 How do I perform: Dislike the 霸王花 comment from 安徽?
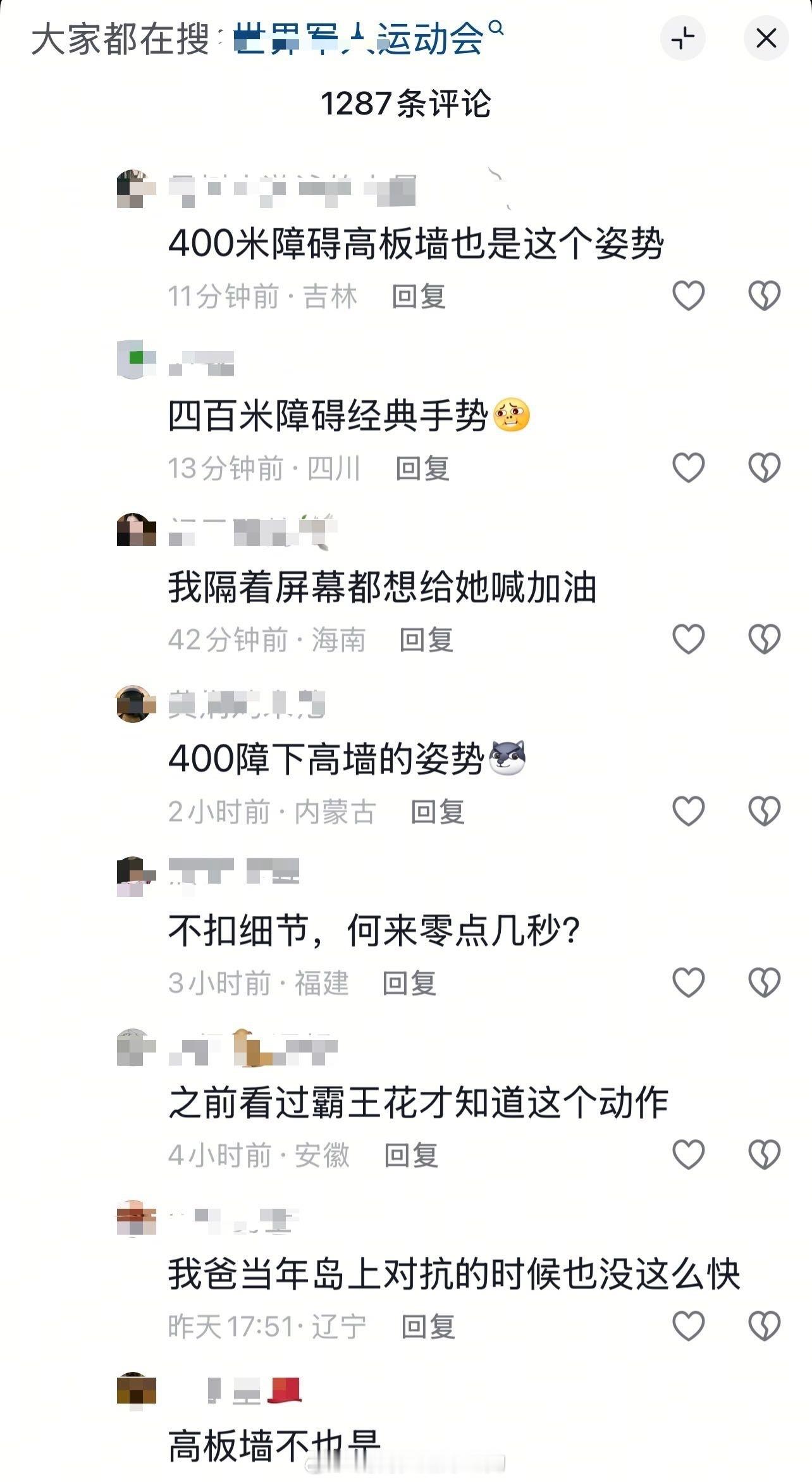765,1154
